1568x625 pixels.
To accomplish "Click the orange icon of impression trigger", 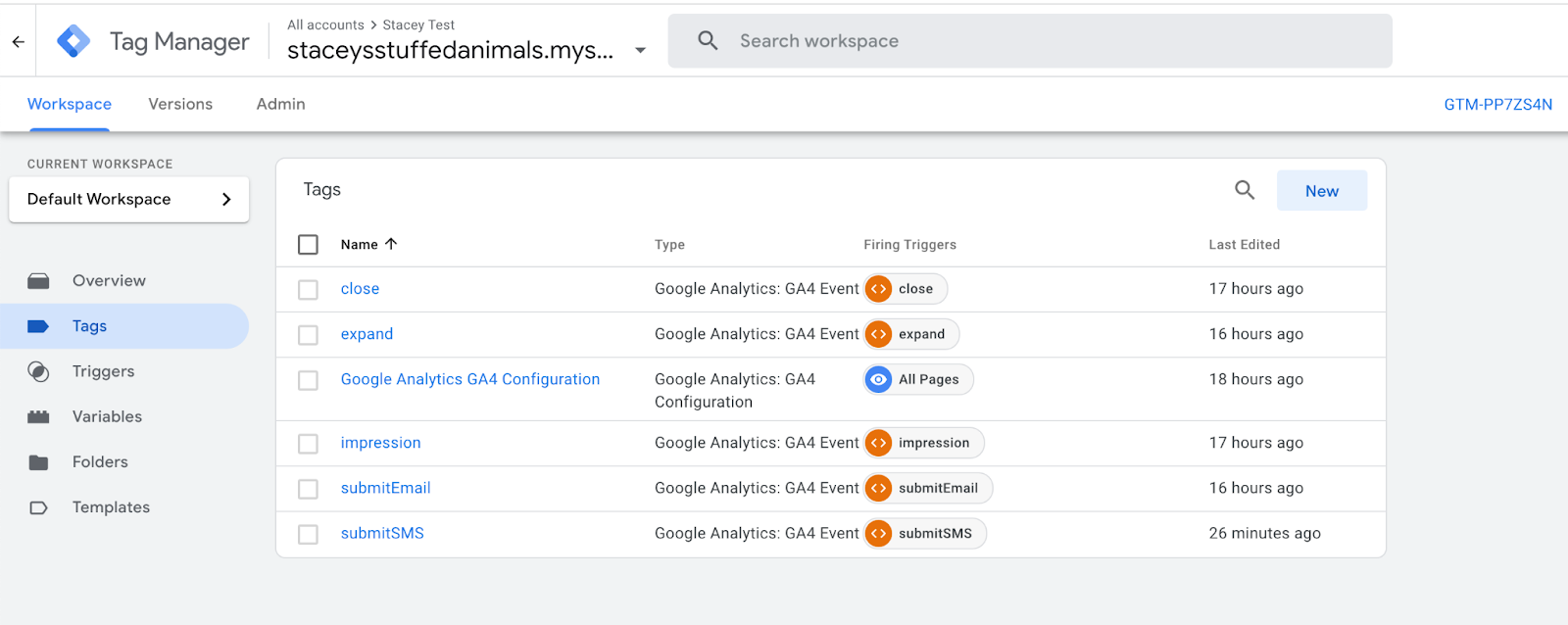I will (x=879, y=443).
